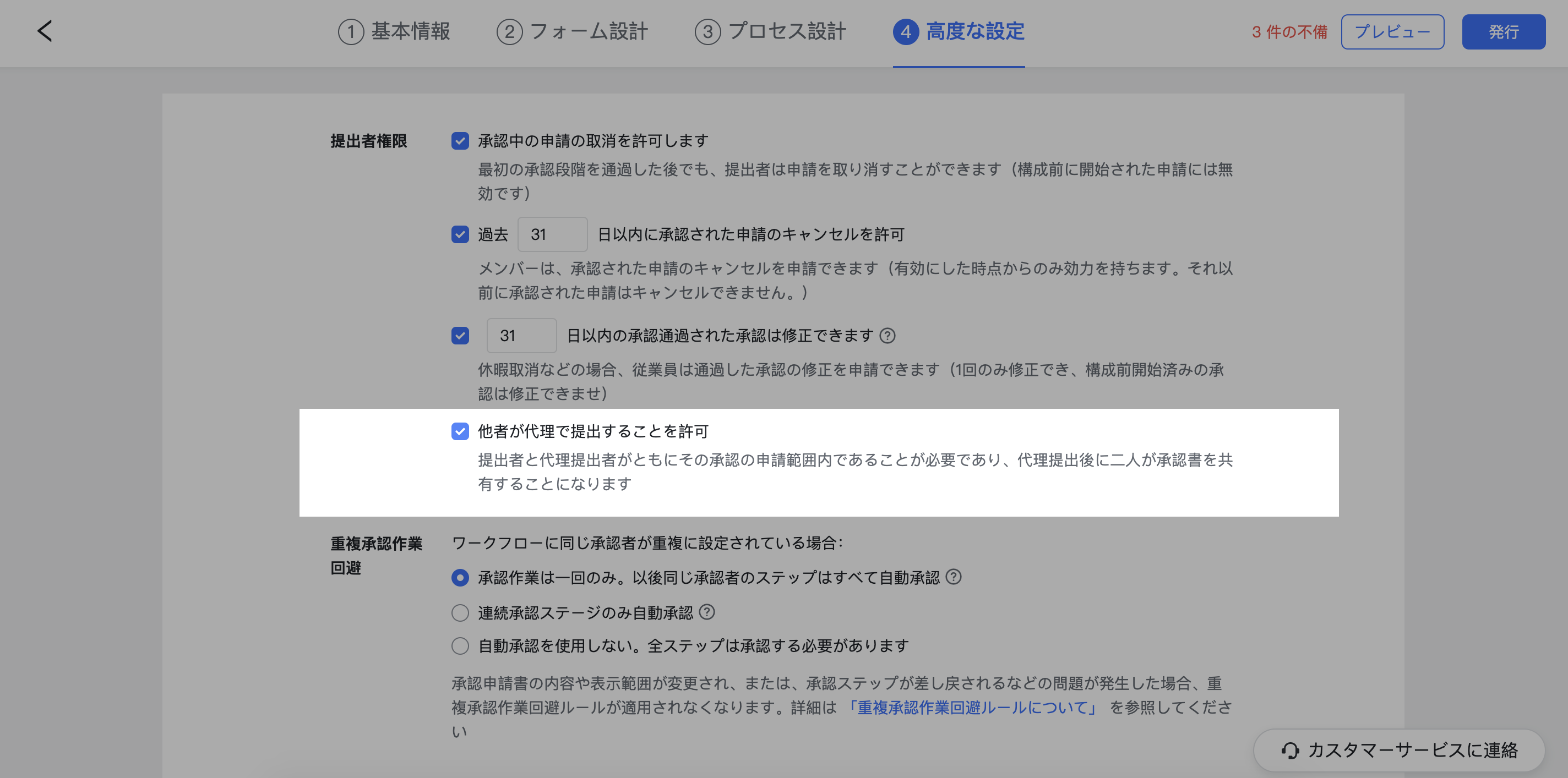Click the 発行 publish button
Image resolution: width=1568 pixels, height=778 pixels.
pos(1503,31)
